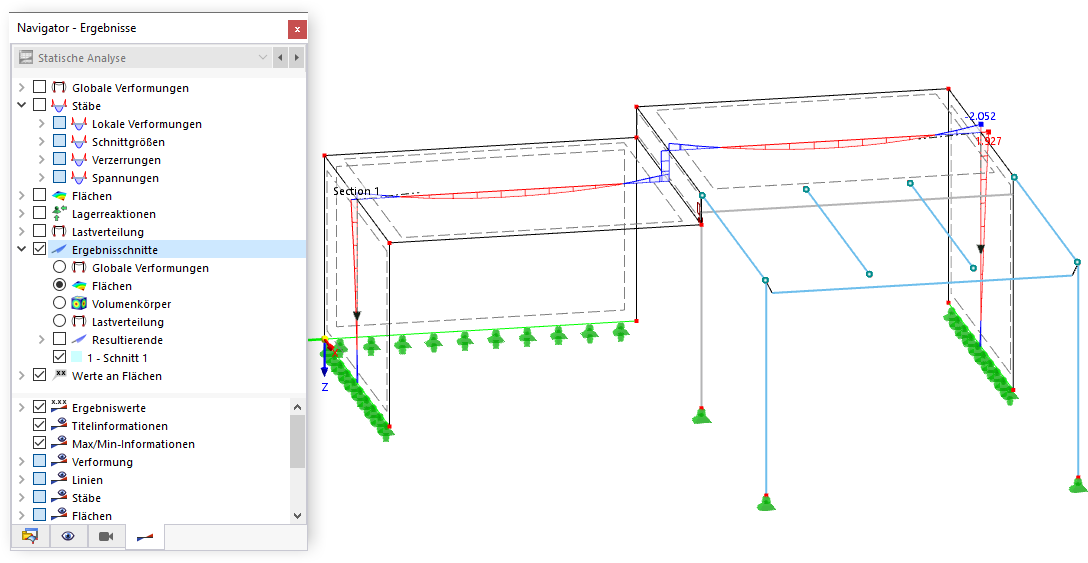Click the Lagerreaktionen support icon
1088x563 pixels.
(59, 214)
